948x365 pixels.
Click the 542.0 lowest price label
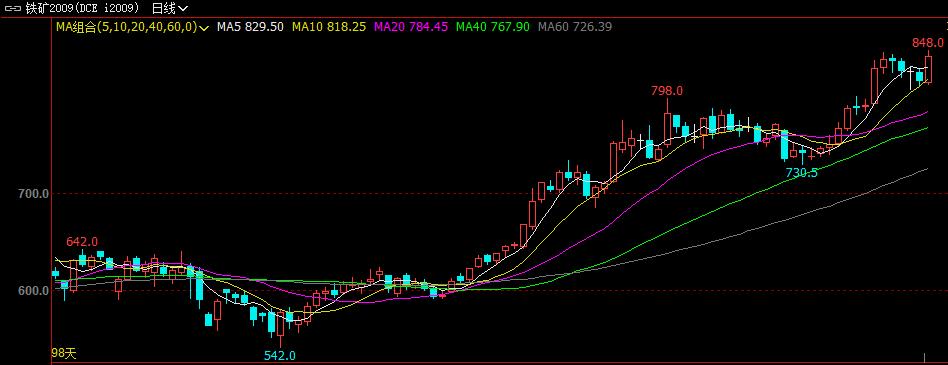pos(280,355)
